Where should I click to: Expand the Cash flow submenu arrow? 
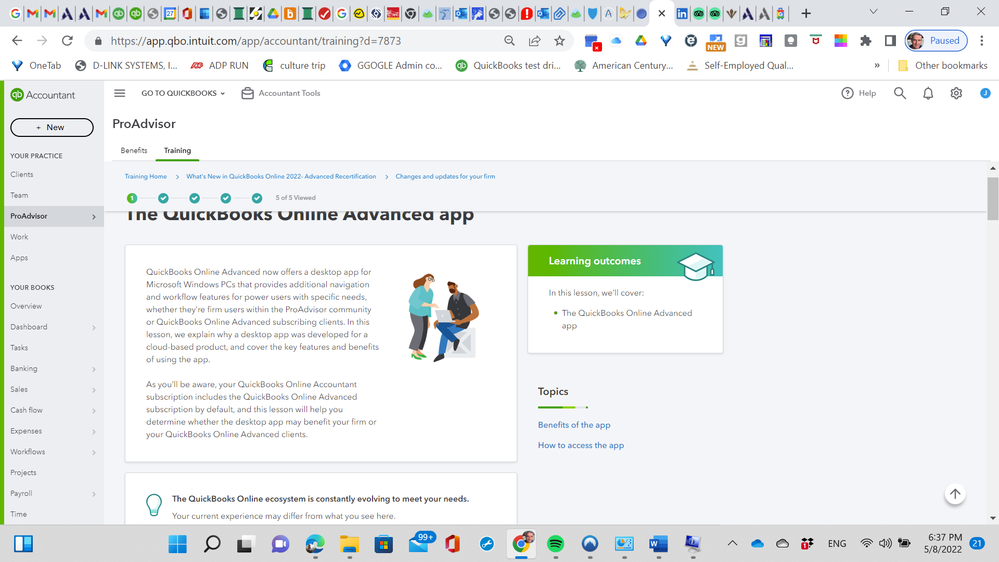[94, 411]
